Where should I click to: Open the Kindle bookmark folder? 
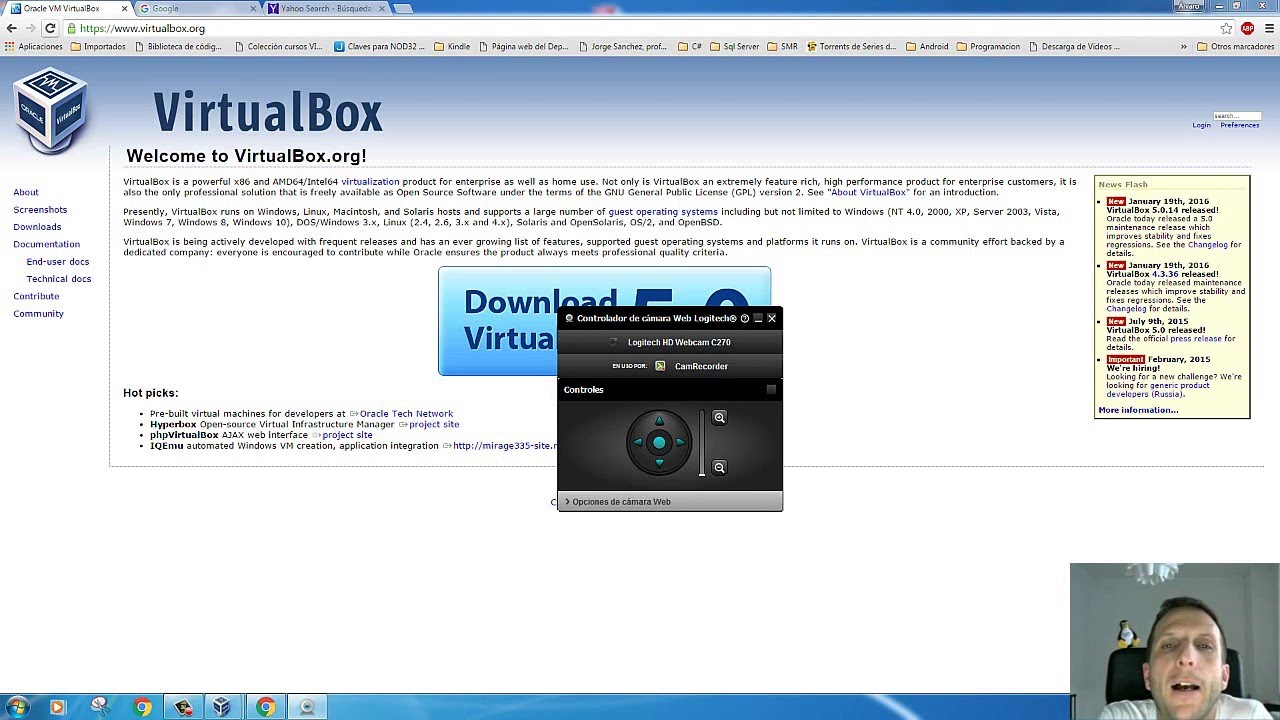coord(452,46)
